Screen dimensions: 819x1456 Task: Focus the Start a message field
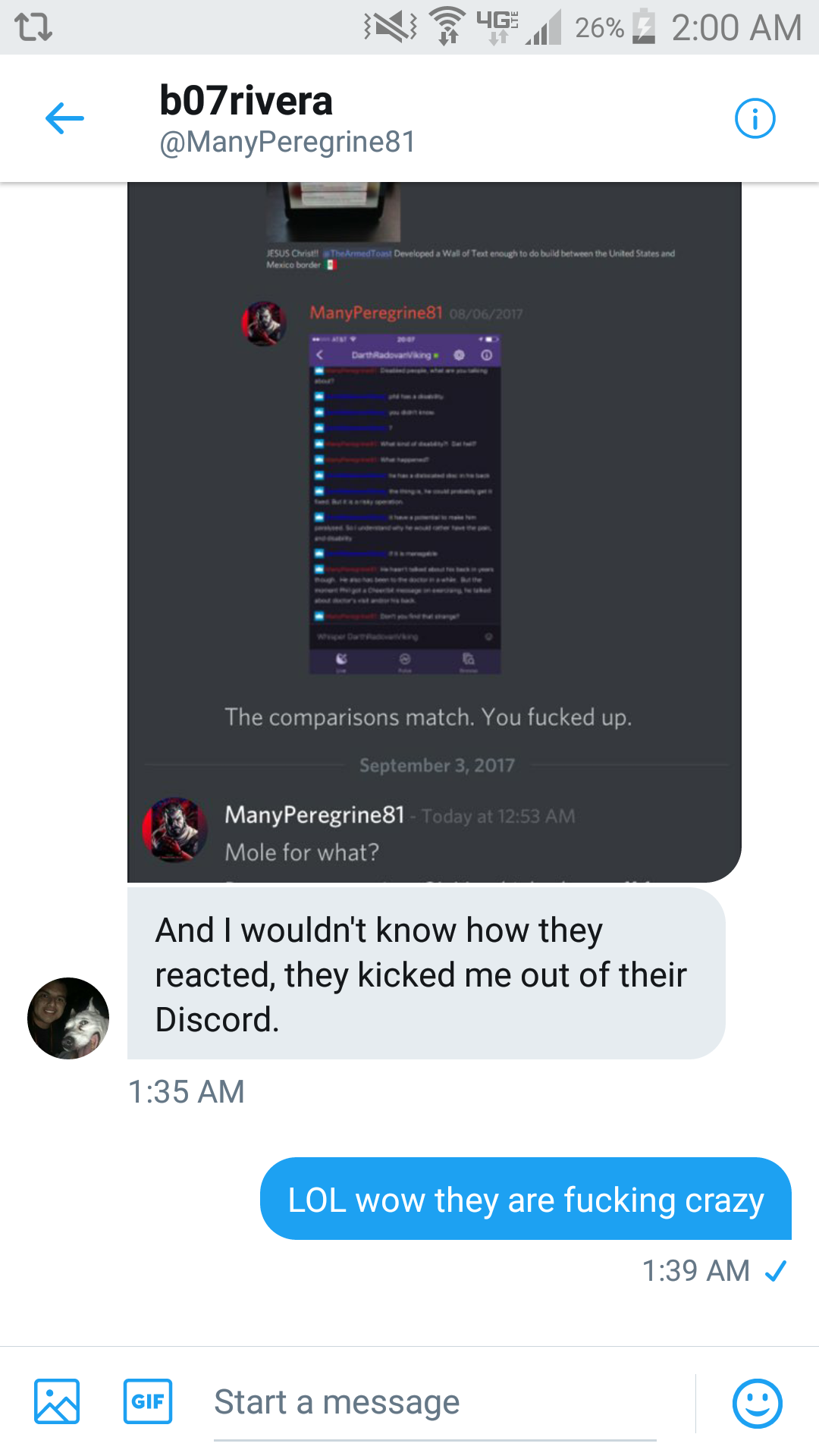pyautogui.click(x=435, y=1403)
